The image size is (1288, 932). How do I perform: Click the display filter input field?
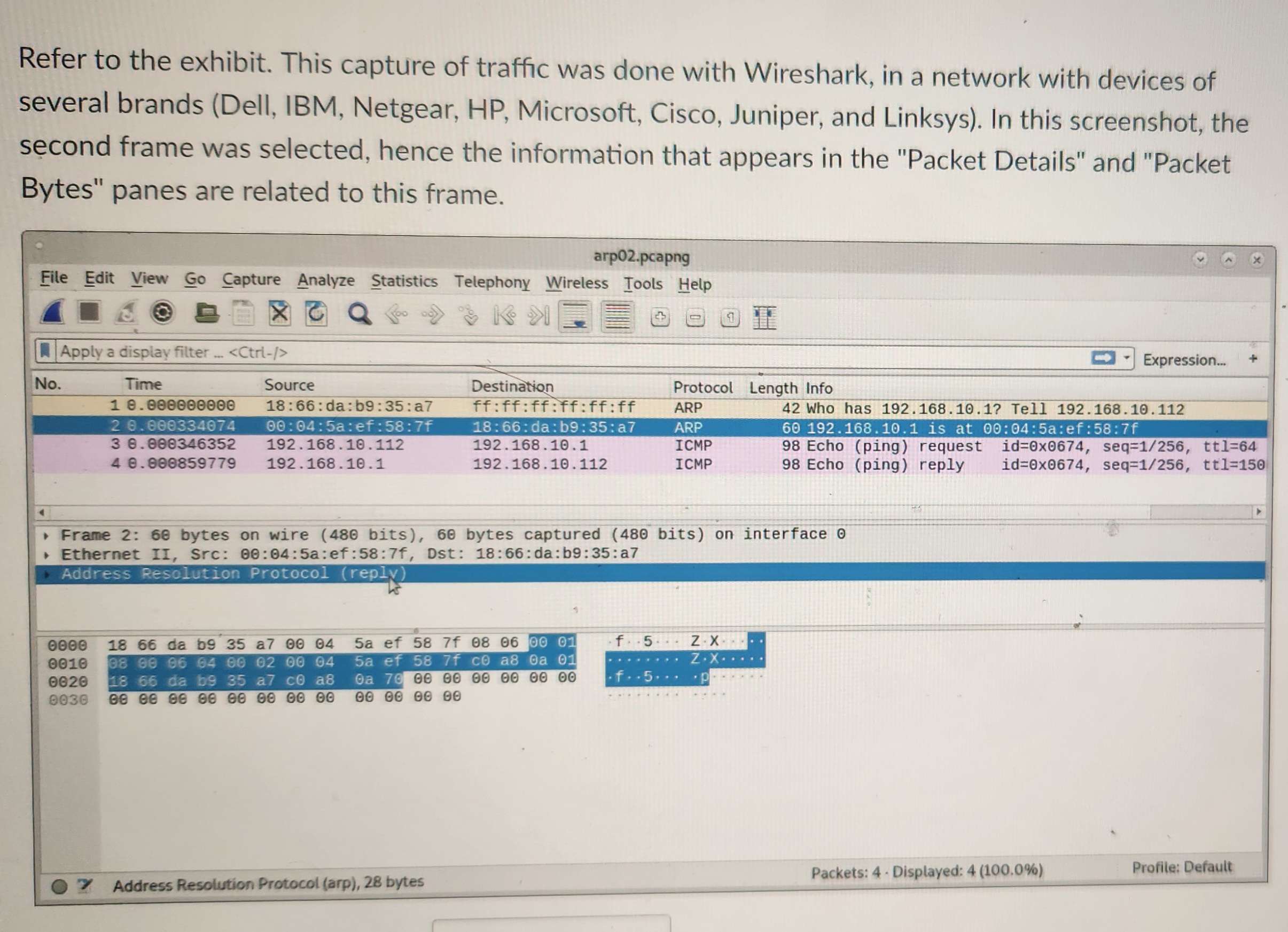[x=568, y=354]
